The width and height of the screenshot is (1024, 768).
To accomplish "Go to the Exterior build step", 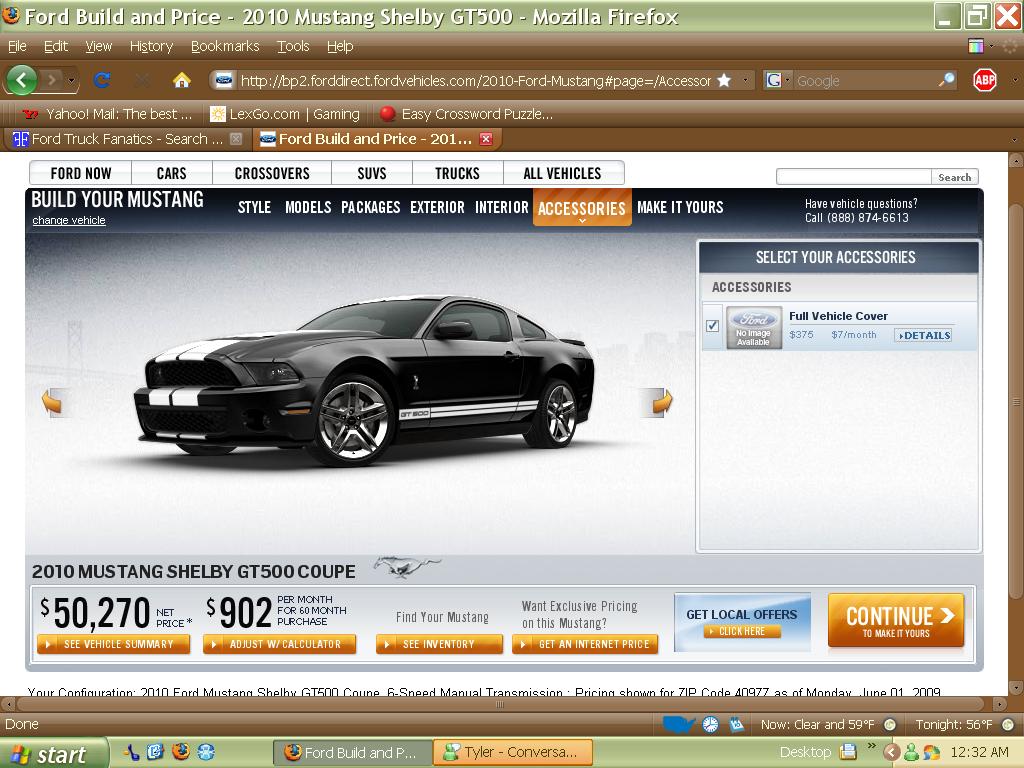I will coord(437,208).
